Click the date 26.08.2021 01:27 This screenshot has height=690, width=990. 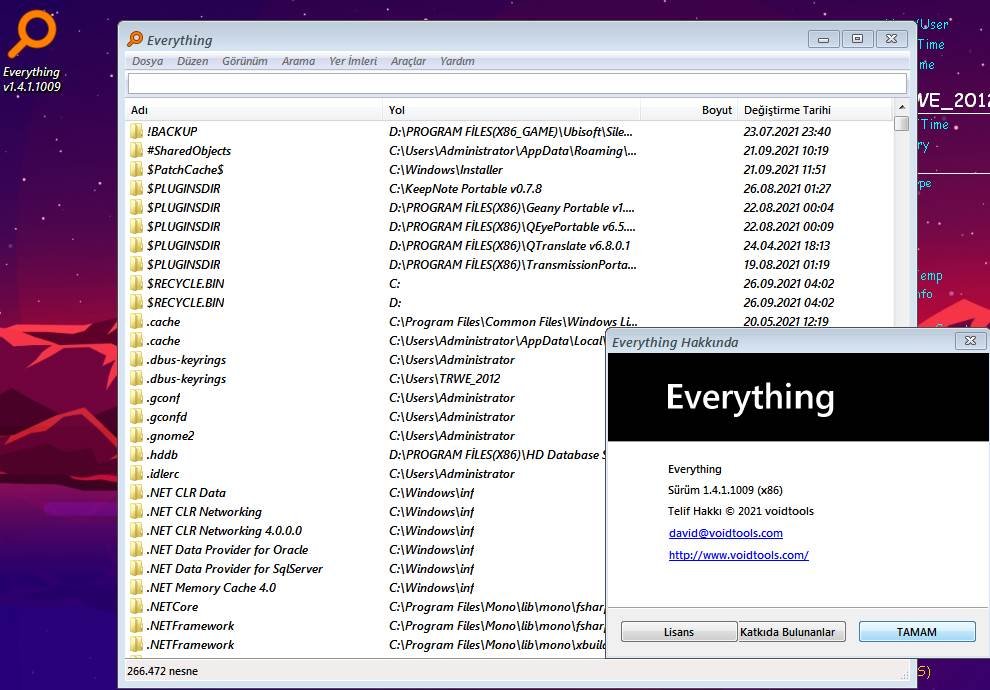[x=787, y=188]
